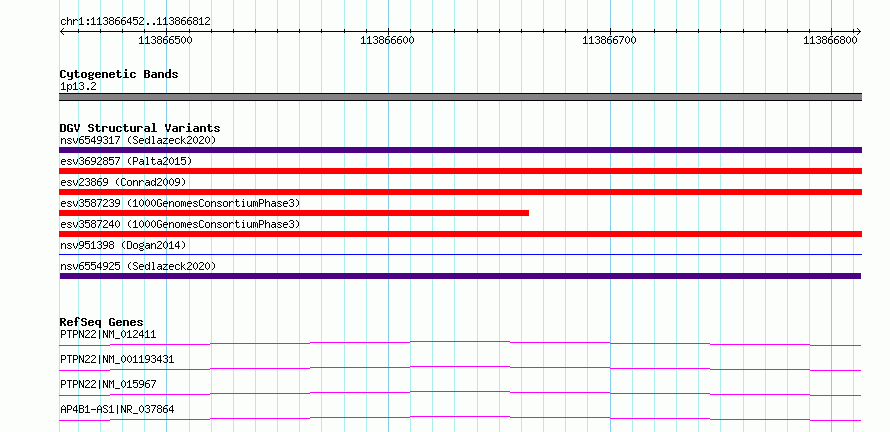The height and width of the screenshot is (432, 890).
Task: Click the 1p13.2 band label
Action: pos(77,86)
